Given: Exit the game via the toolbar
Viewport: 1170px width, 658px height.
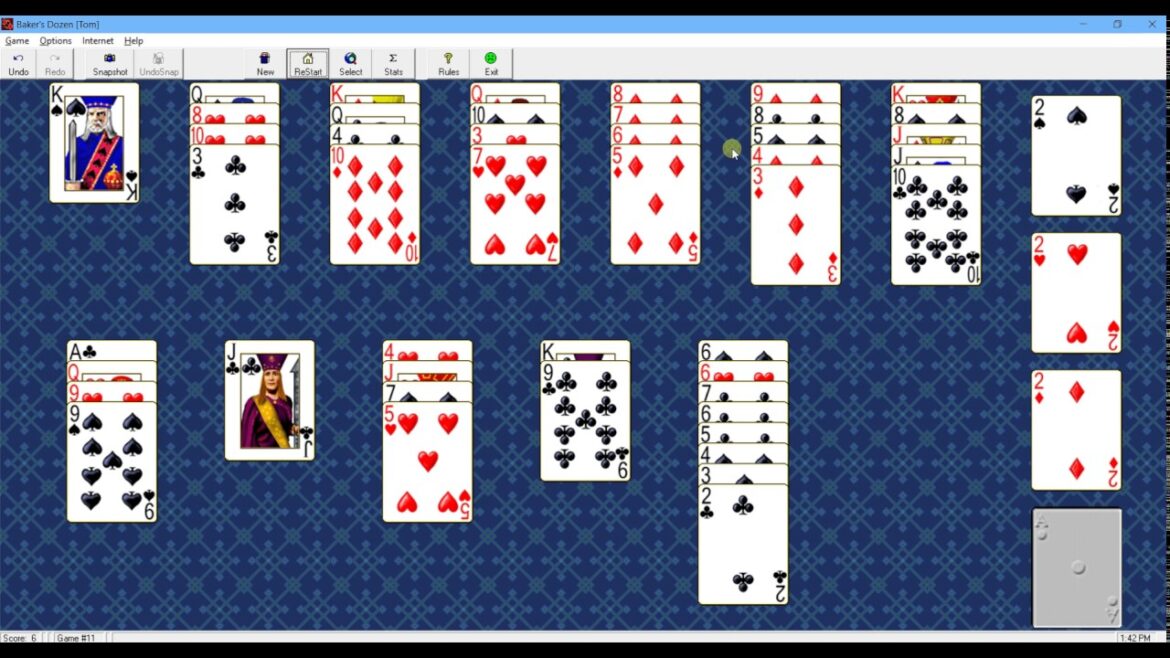Looking at the screenshot, I should [491, 62].
